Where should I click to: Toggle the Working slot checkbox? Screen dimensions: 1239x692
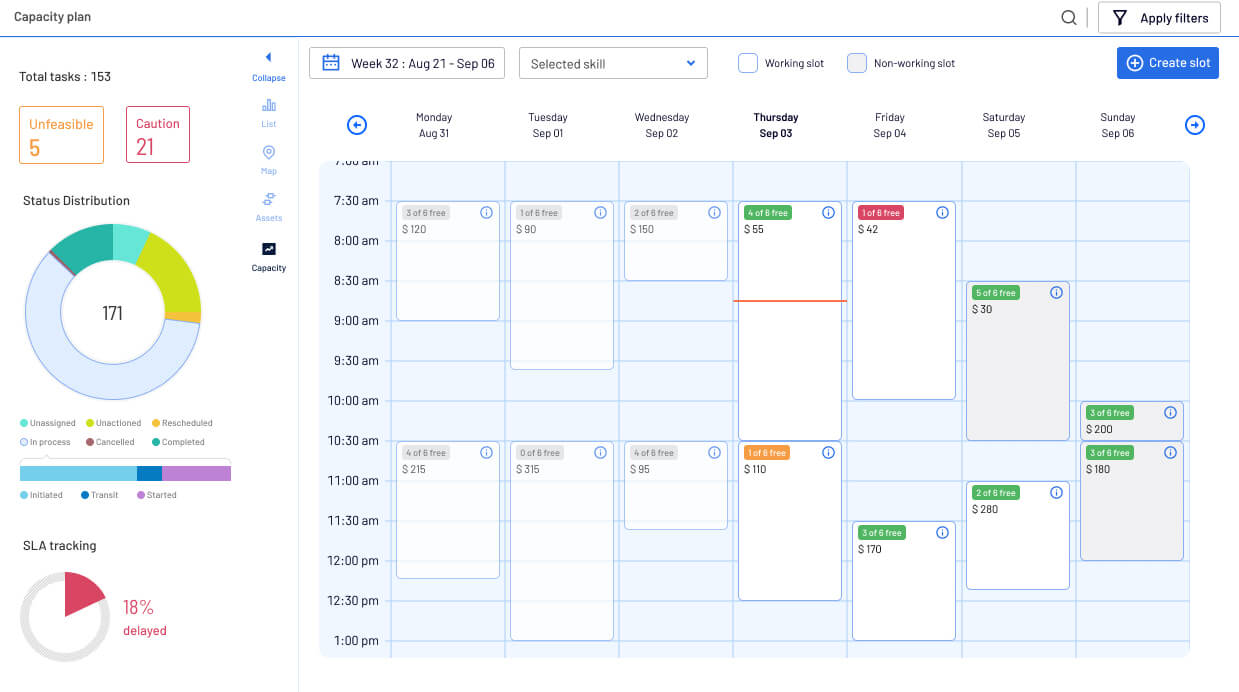click(747, 63)
